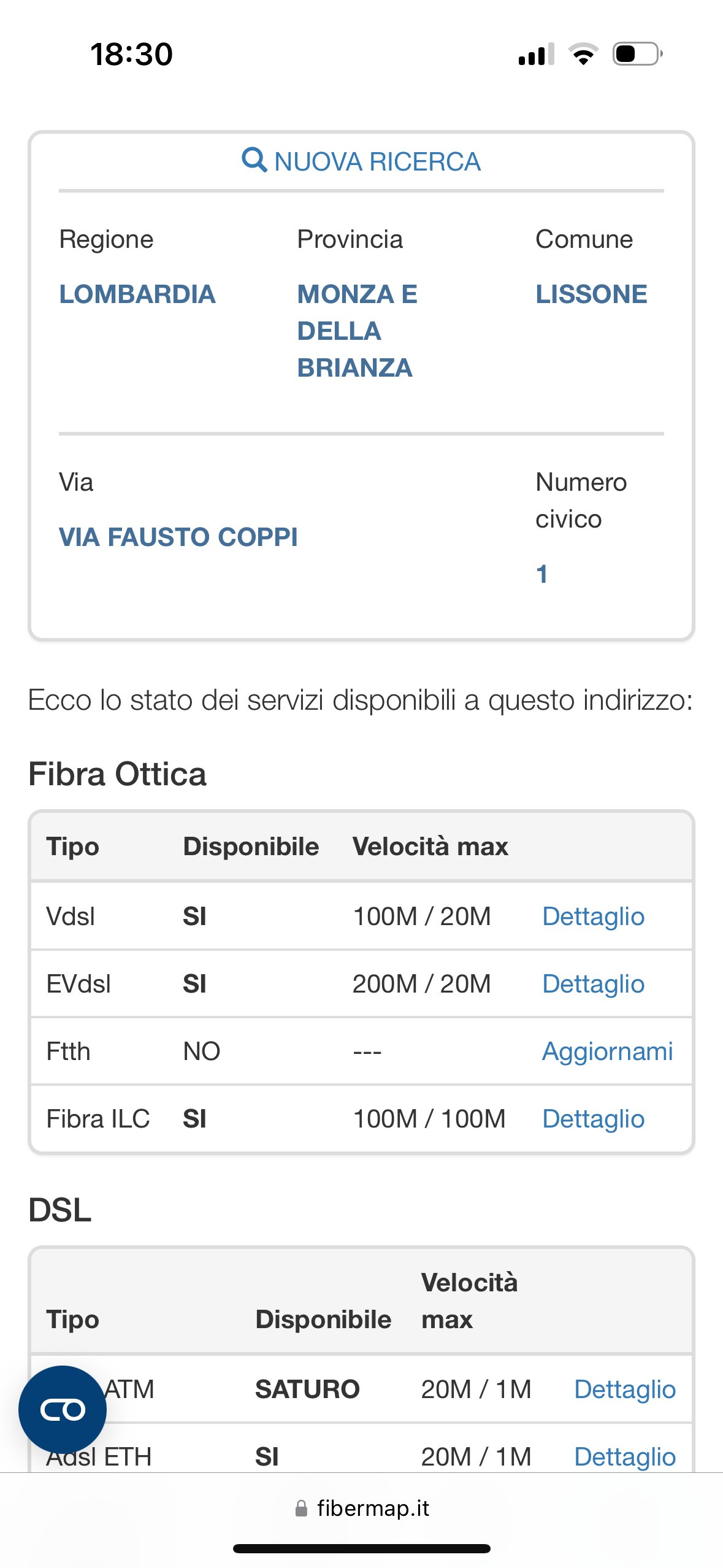Tap the battery indicator icon
Screen dimensions: 723x1568
[x=637, y=54]
